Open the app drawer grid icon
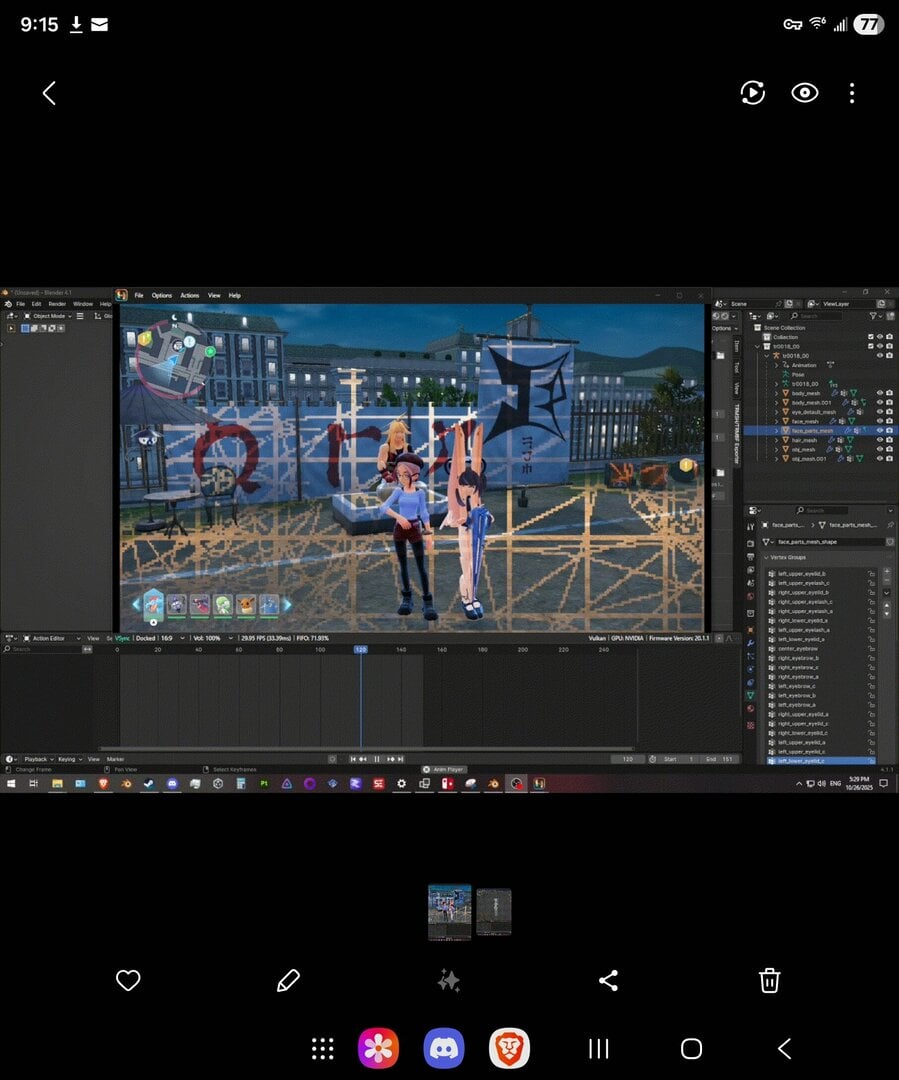899x1080 pixels. click(x=322, y=1048)
